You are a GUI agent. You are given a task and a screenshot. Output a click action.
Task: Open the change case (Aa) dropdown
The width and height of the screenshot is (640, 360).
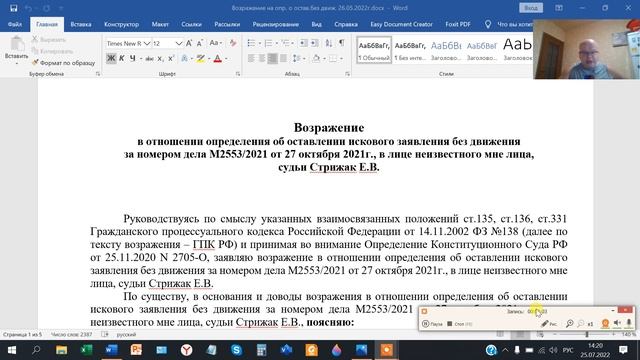(x=215, y=43)
